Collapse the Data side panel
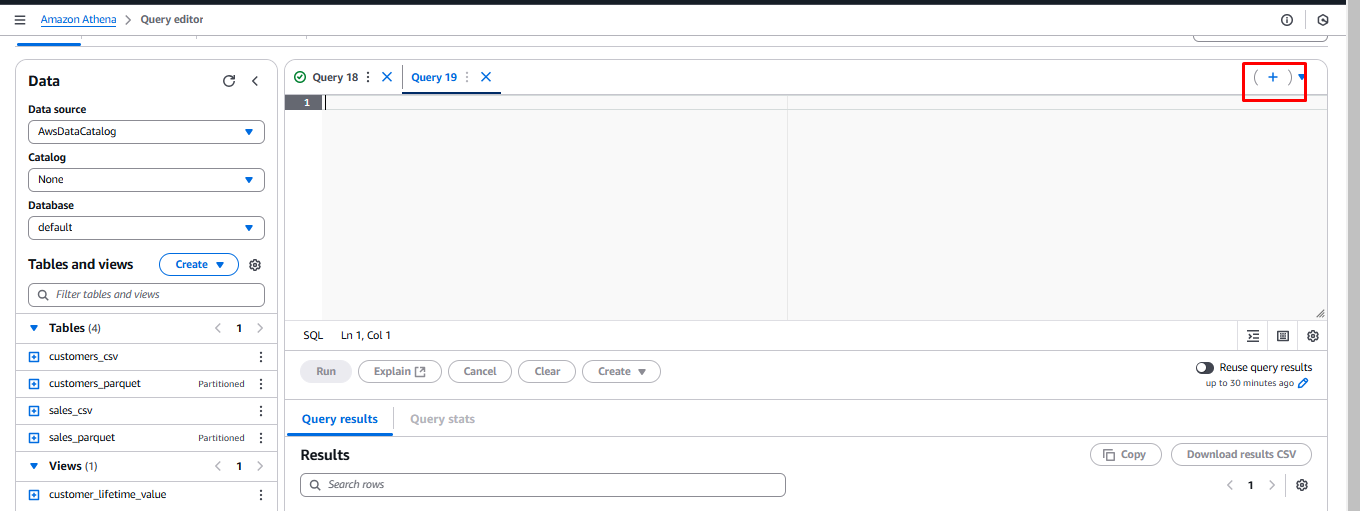This screenshot has width=1360, height=511. coord(255,81)
